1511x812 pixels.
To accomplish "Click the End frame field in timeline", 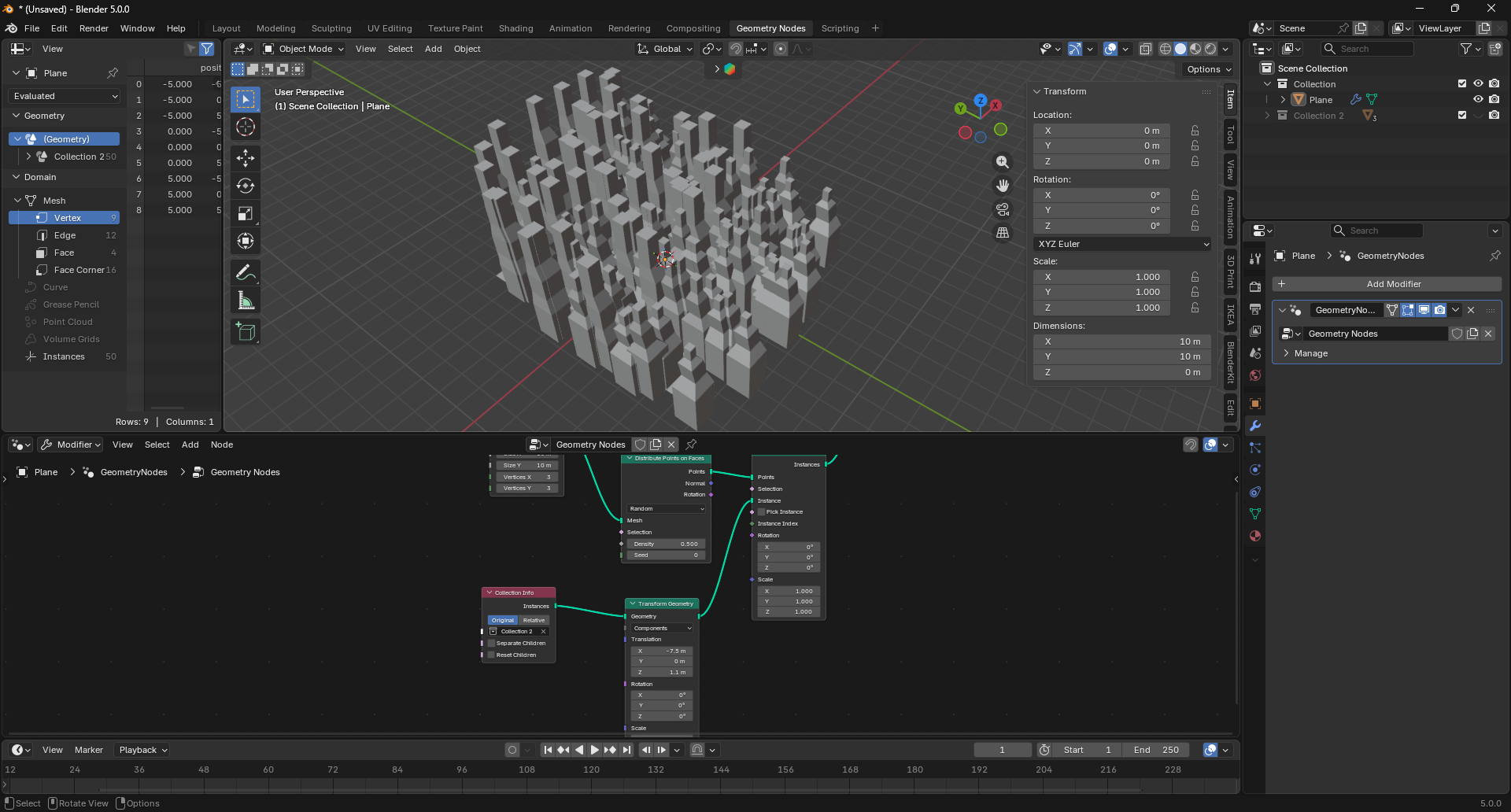I will click(1156, 750).
